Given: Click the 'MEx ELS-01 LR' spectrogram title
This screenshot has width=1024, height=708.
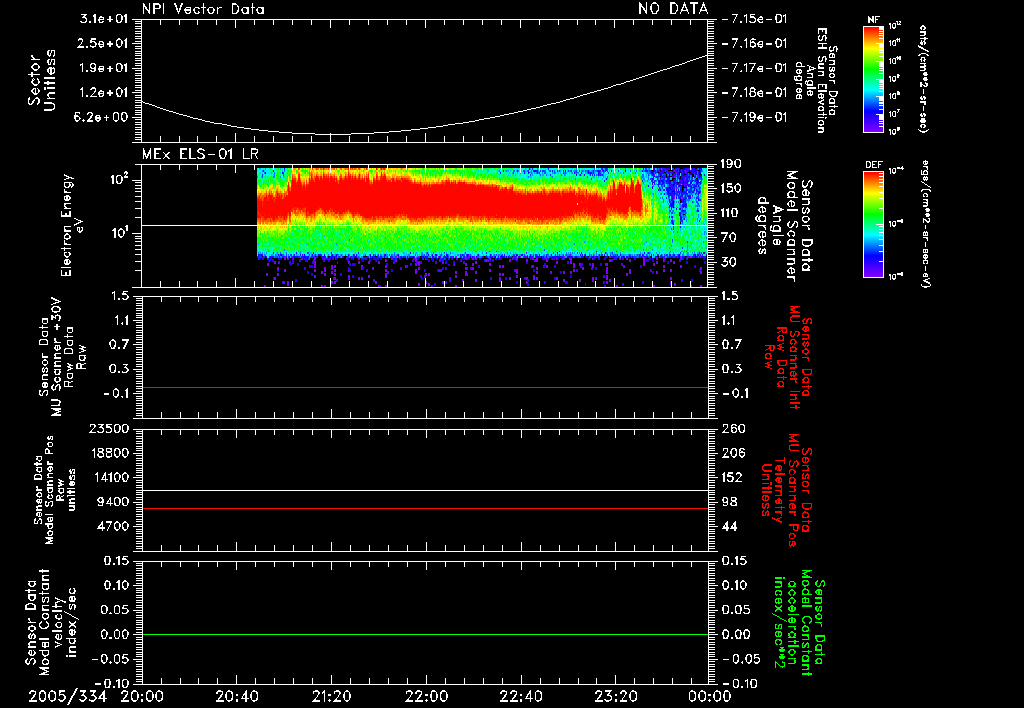Looking at the screenshot, I should pos(200,154).
